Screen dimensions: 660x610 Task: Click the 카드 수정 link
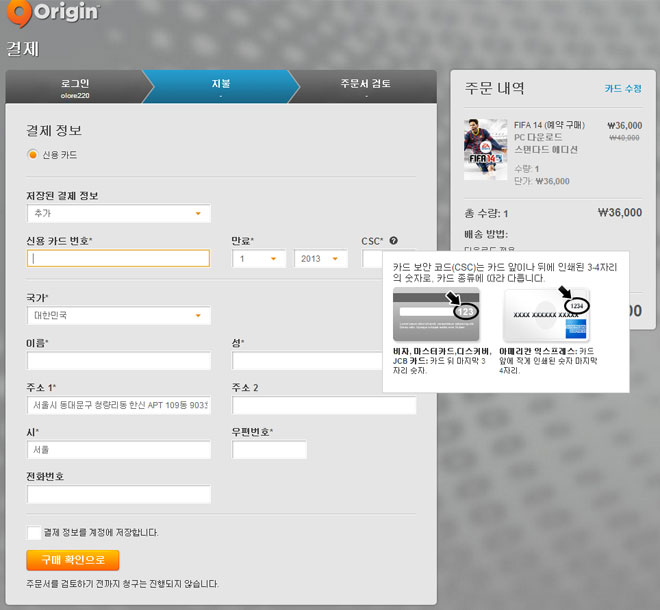pyautogui.click(x=623, y=88)
